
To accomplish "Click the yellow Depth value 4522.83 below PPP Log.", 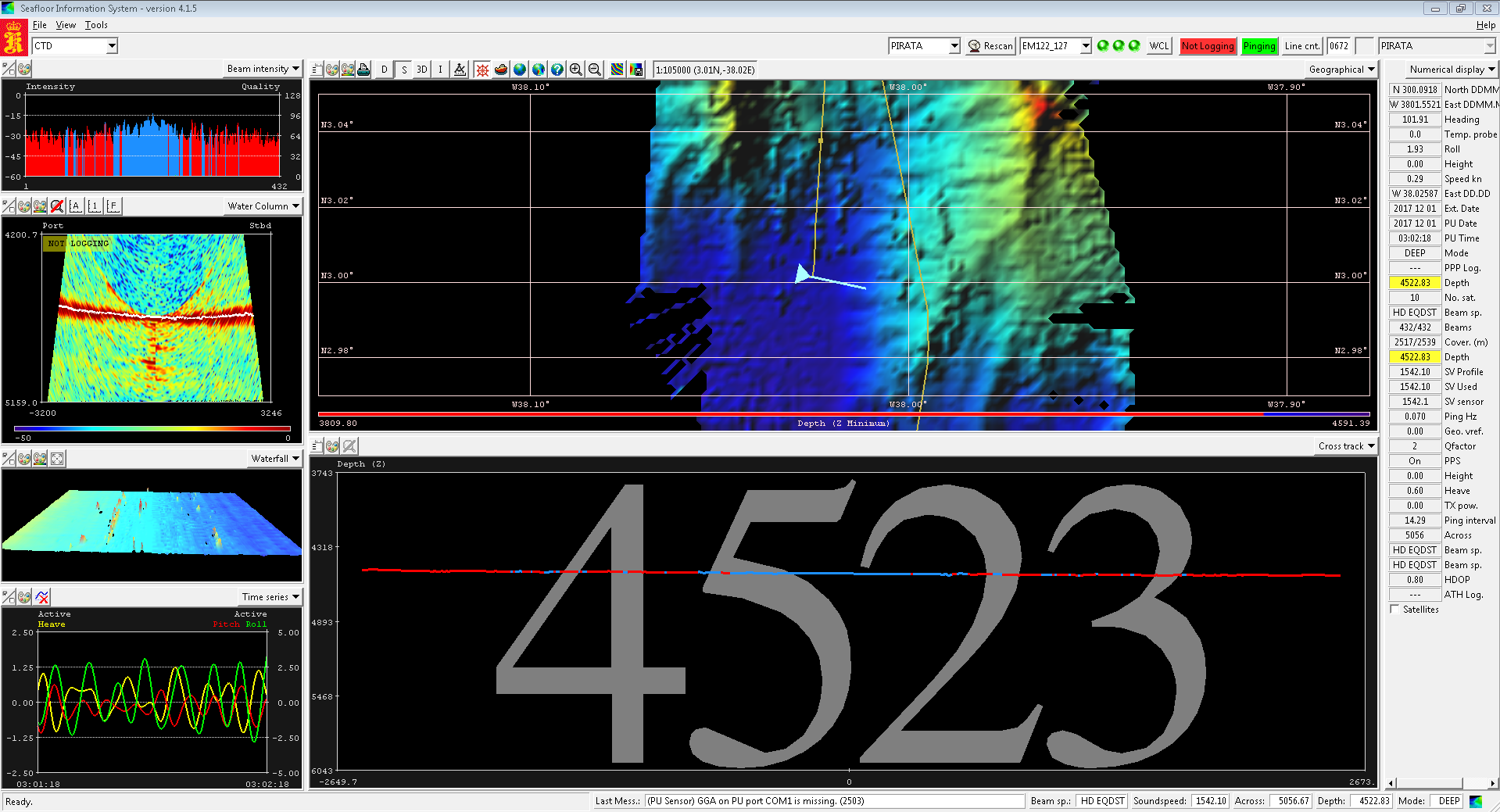I will (x=1415, y=283).
